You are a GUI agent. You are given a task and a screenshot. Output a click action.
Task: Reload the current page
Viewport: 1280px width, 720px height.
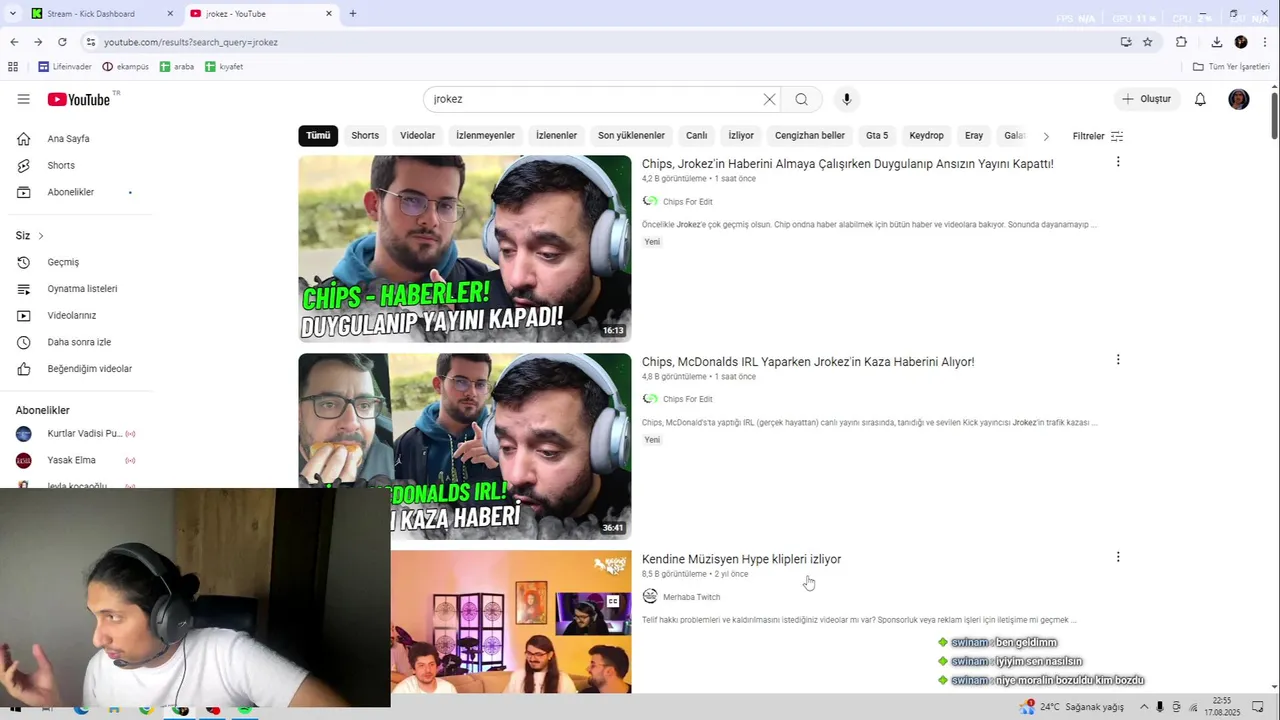(62, 42)
